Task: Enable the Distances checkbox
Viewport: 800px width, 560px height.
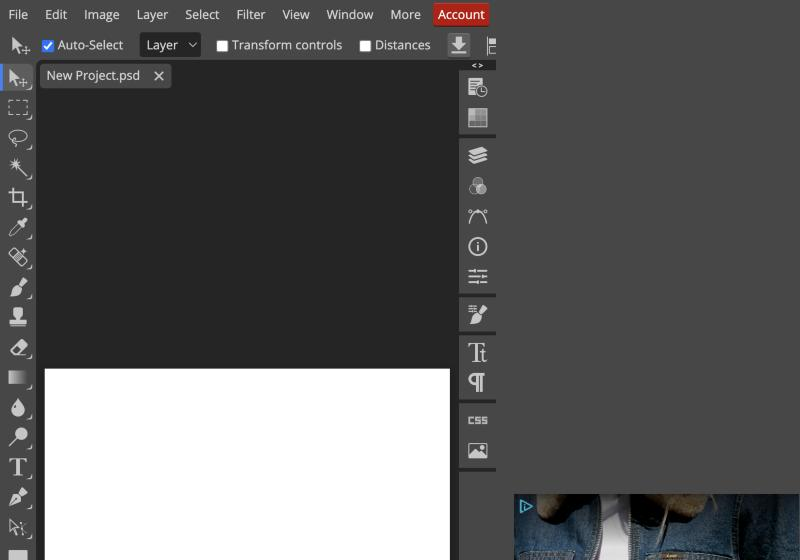Action: click(x=365, y=46)
